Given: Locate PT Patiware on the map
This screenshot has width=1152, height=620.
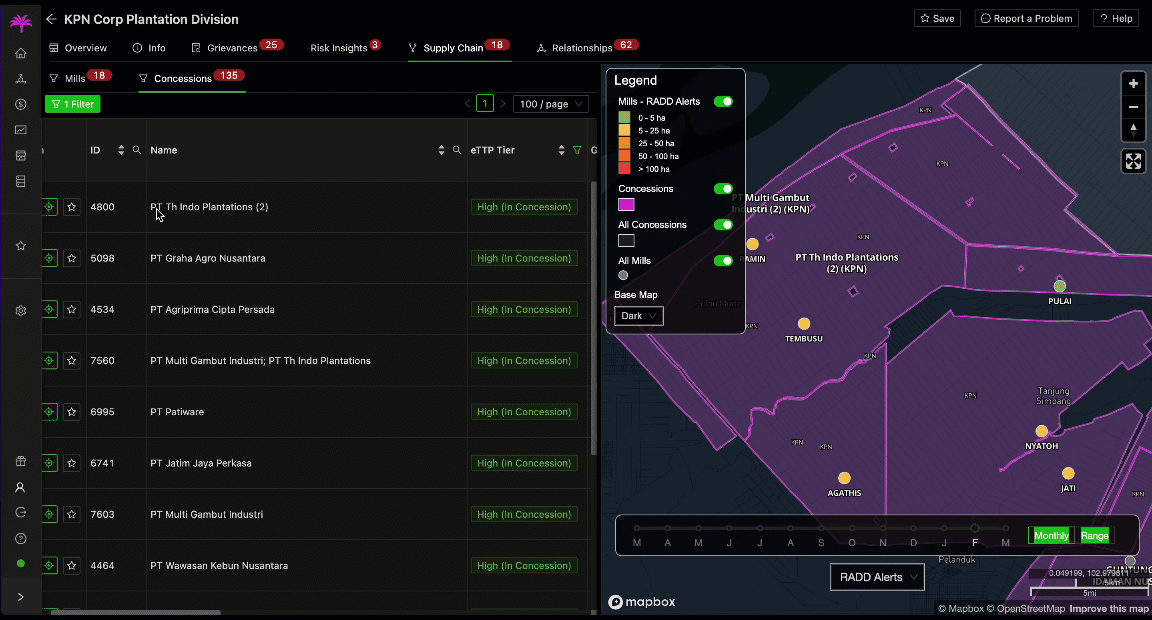Looking at the screenshot, I should pos(49,412).
